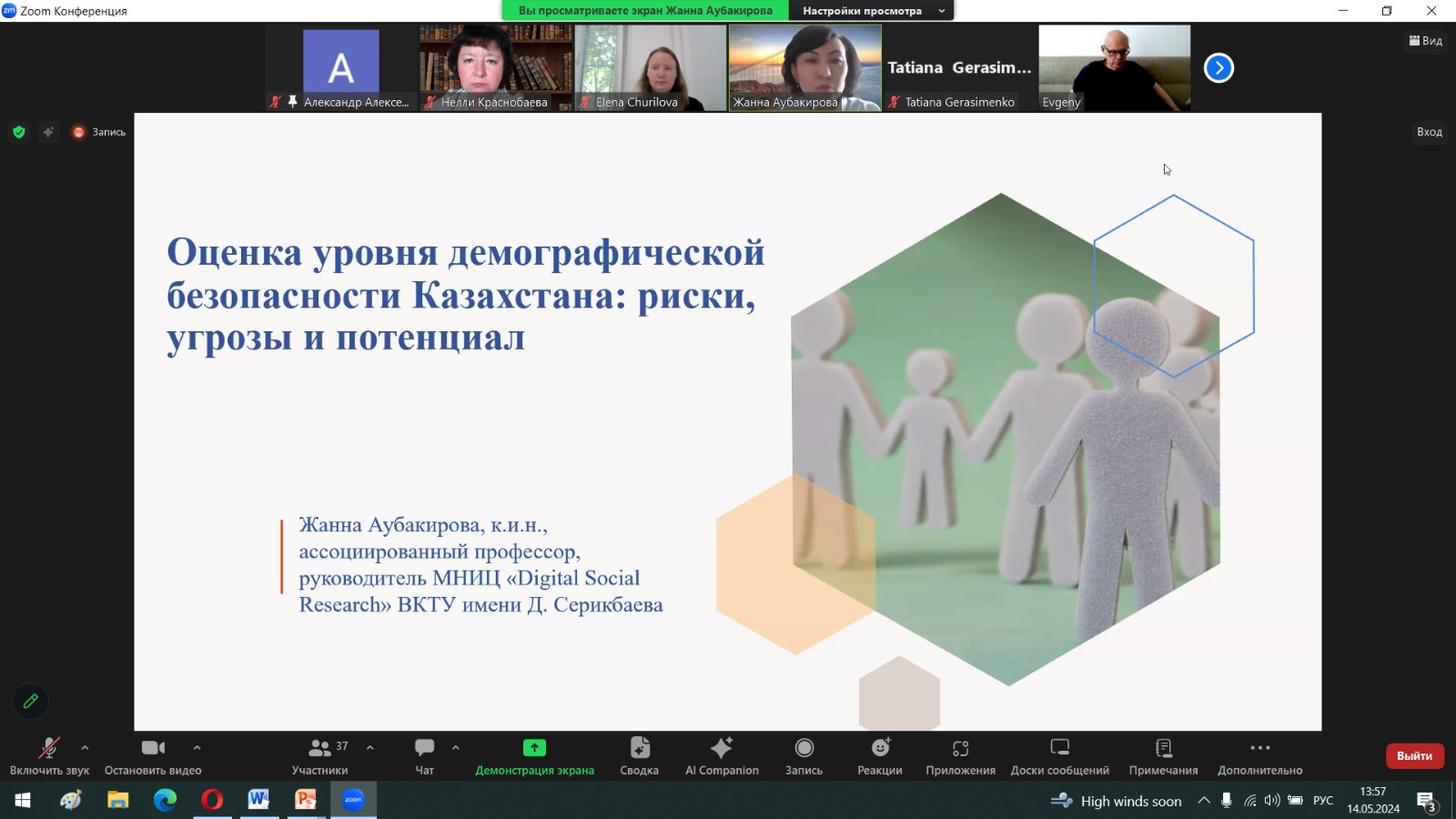Expand the chat options arrow beside Чат
Screen dimensions: 1456x819
455,747
